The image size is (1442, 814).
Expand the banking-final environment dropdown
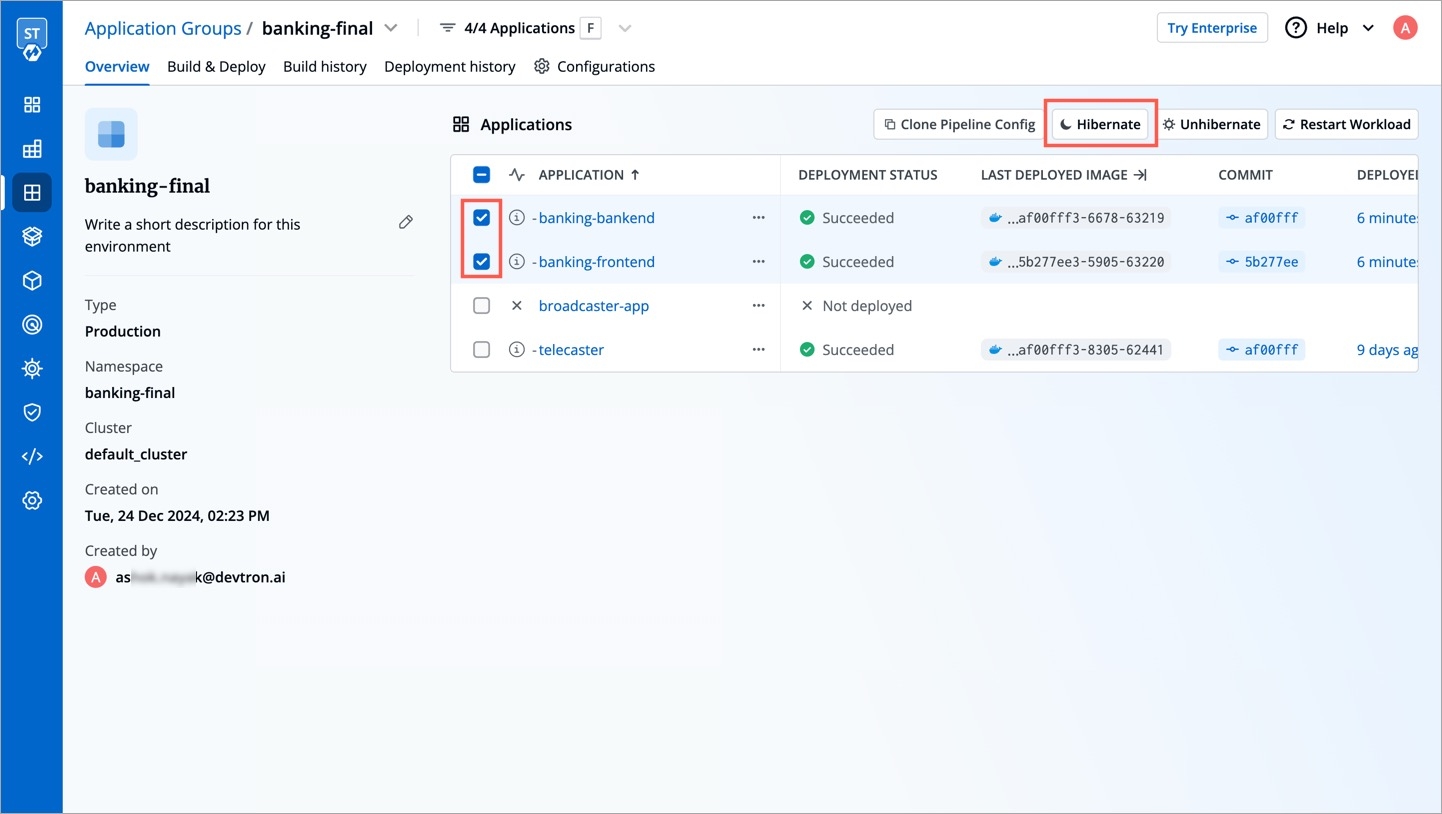tap(391, 28)
